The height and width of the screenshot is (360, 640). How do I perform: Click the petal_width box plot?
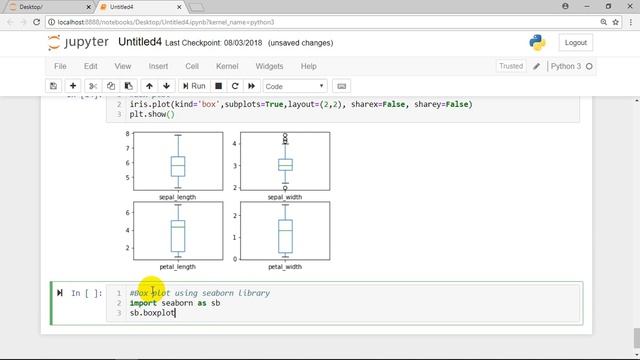pyautogui.click(x=285, y=231)
